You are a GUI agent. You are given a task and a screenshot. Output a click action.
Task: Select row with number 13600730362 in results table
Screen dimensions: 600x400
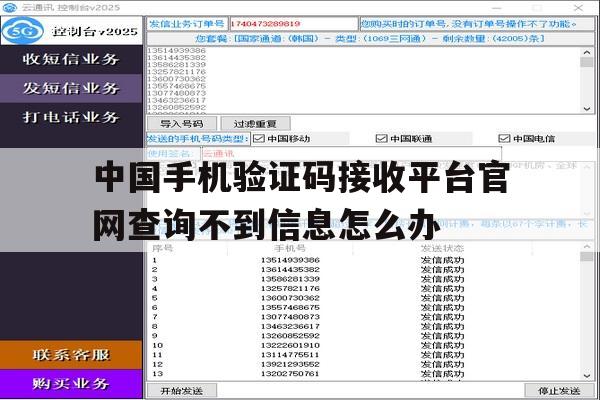(x=364, y=298)
